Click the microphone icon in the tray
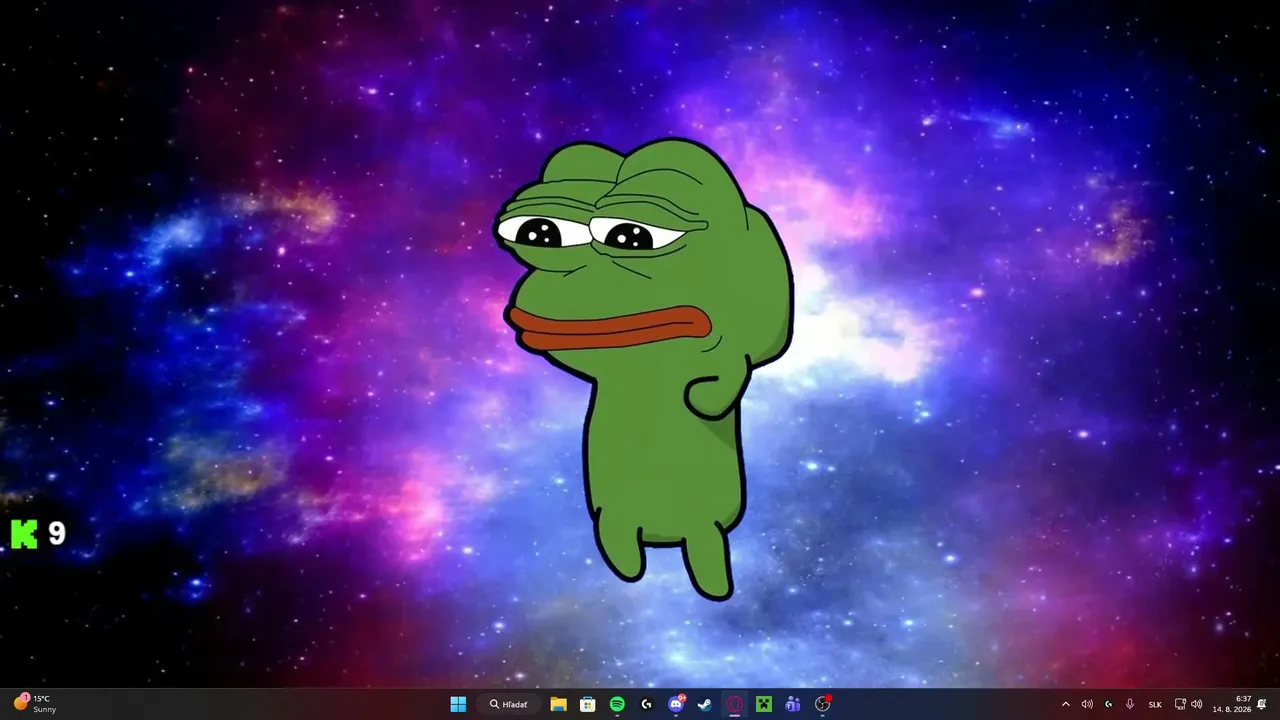 pyautogui.click(x=1130, y=704)
